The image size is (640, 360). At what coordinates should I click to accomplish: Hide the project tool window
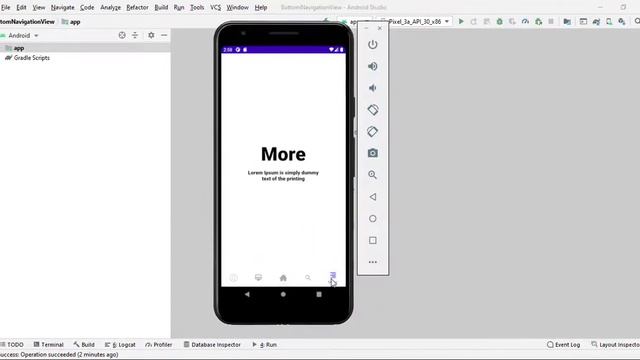(164, 36)
